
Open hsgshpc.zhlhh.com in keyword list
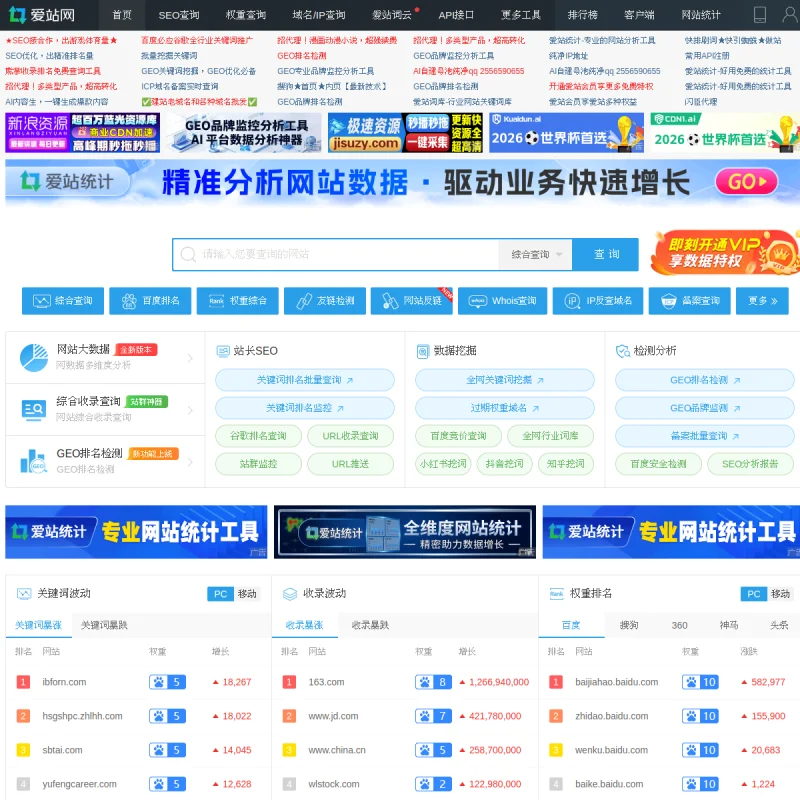82,716
